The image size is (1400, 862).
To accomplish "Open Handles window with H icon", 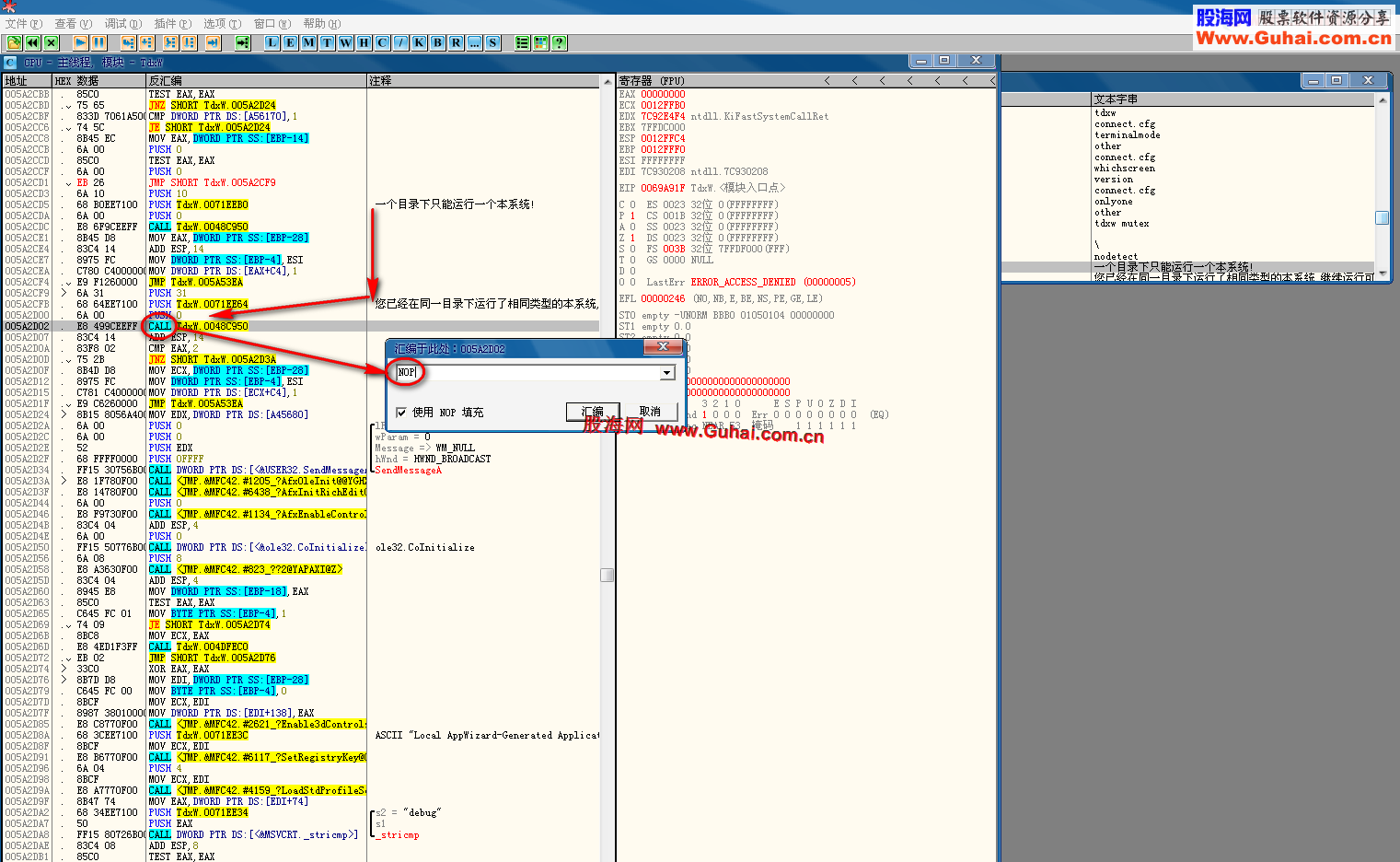I will click(x=364, y=42).
